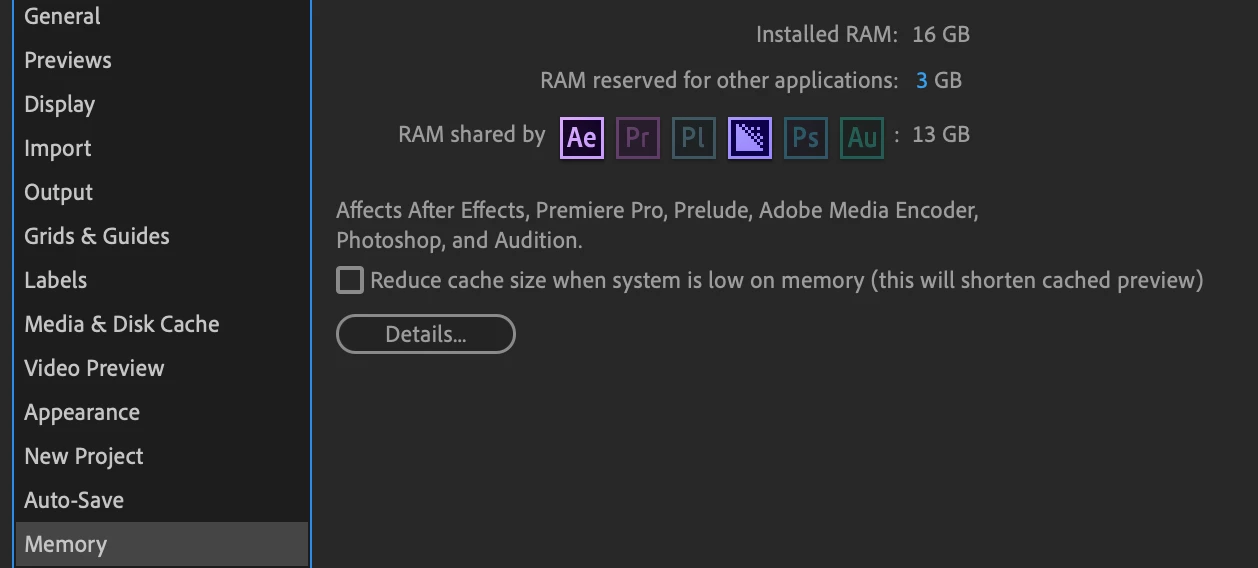Enable Reduce cache size when low on memory
The height and width of the screenshot is (568, 1258).
pos(349,280)
